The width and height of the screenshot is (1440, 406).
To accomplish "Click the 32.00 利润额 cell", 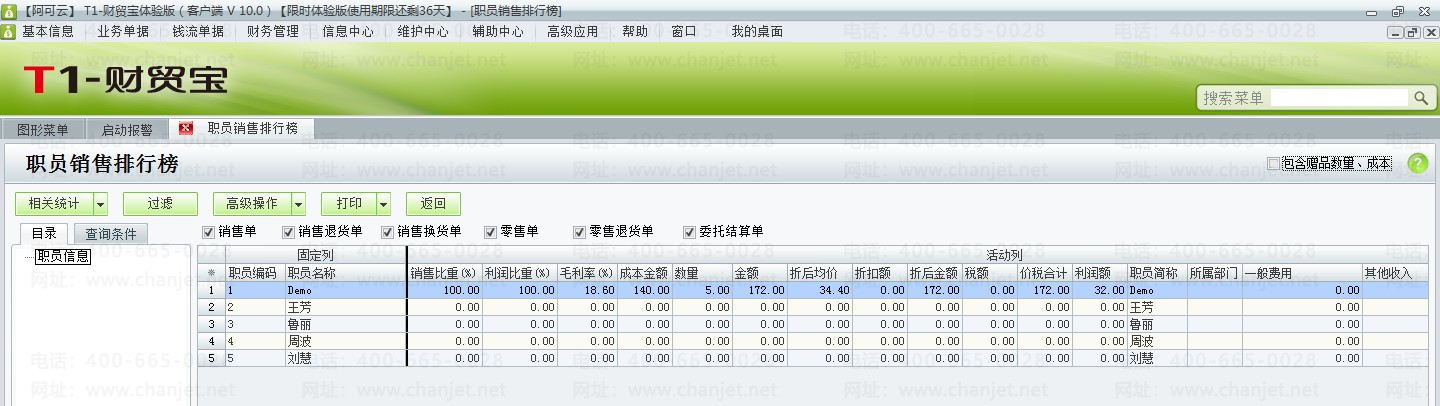I will (1098, 290).
